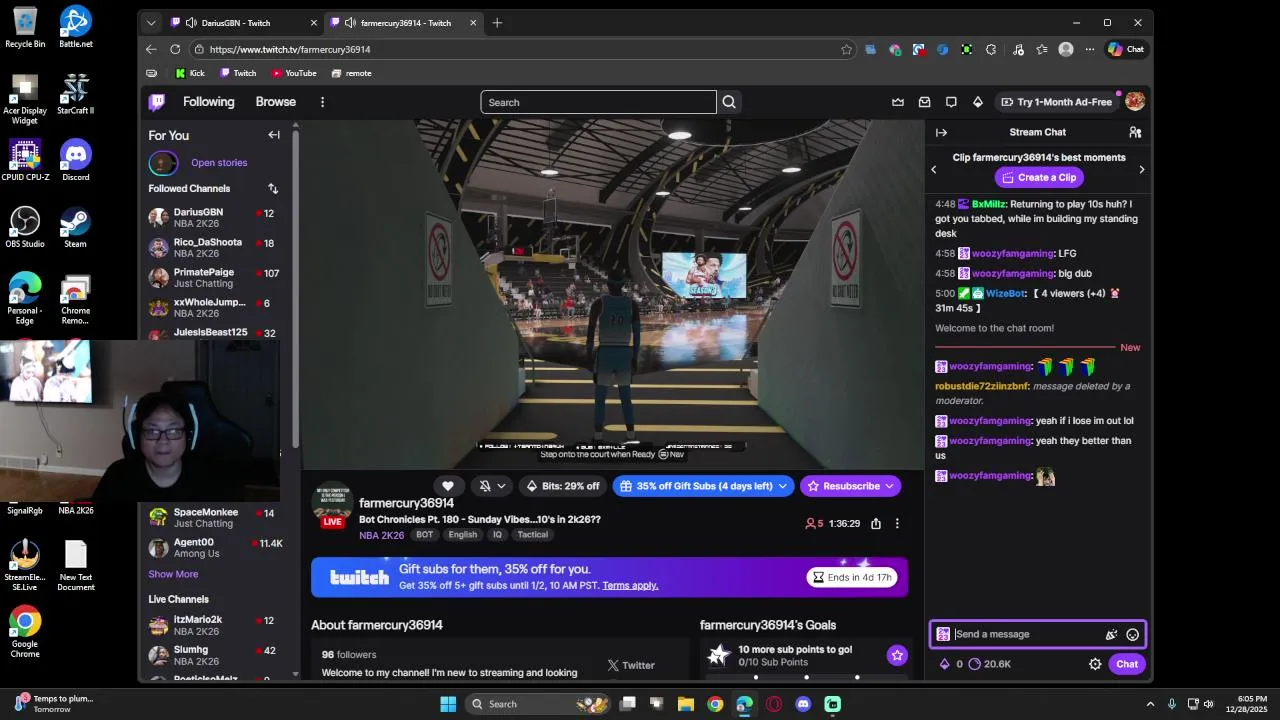Click Bits: 29% off button
The height and width of the screenshot is (720, 1280).
tap(563, 486)
